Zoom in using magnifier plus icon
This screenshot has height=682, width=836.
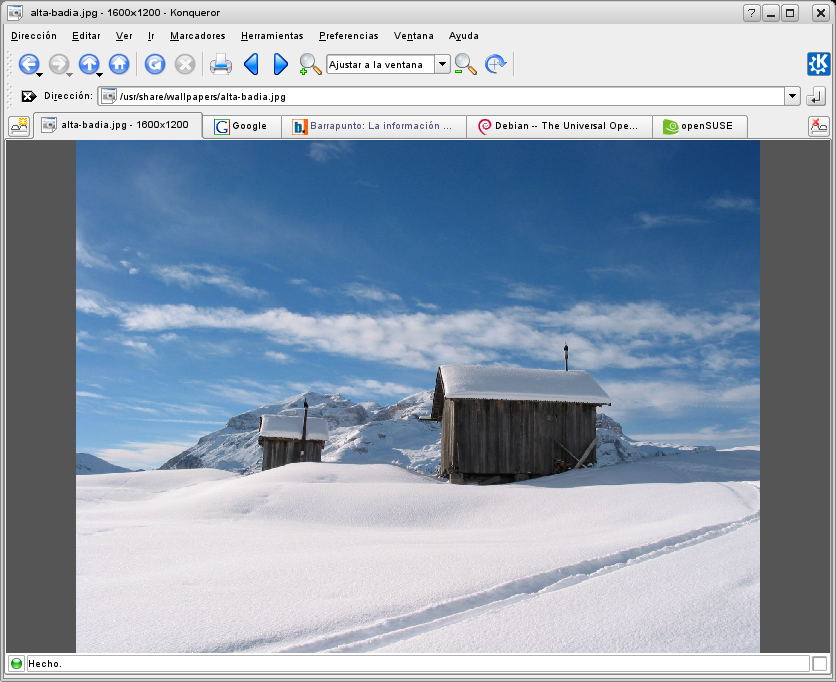click(310, 65)
